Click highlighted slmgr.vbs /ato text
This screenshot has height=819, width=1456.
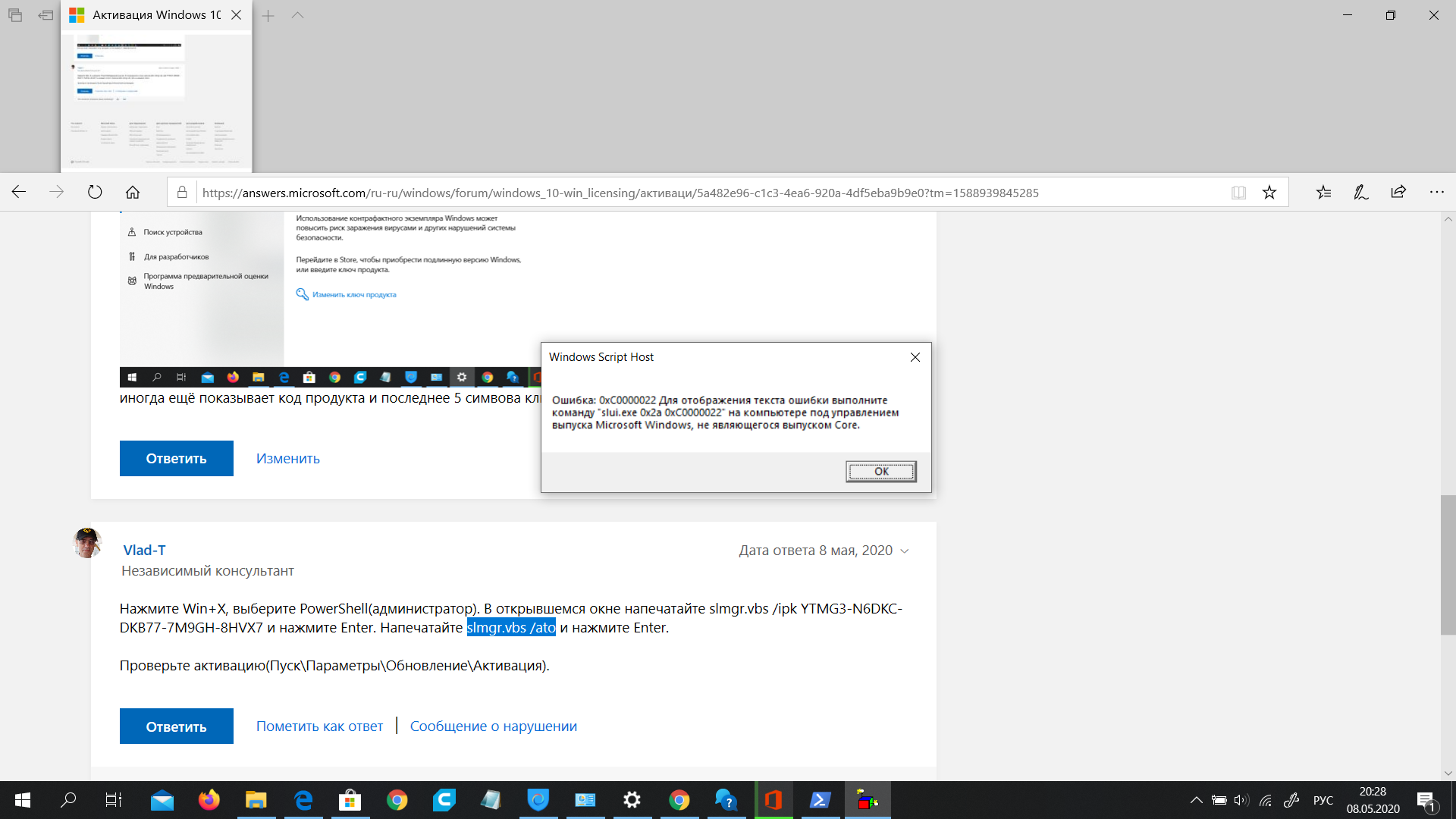pos(511,627)
